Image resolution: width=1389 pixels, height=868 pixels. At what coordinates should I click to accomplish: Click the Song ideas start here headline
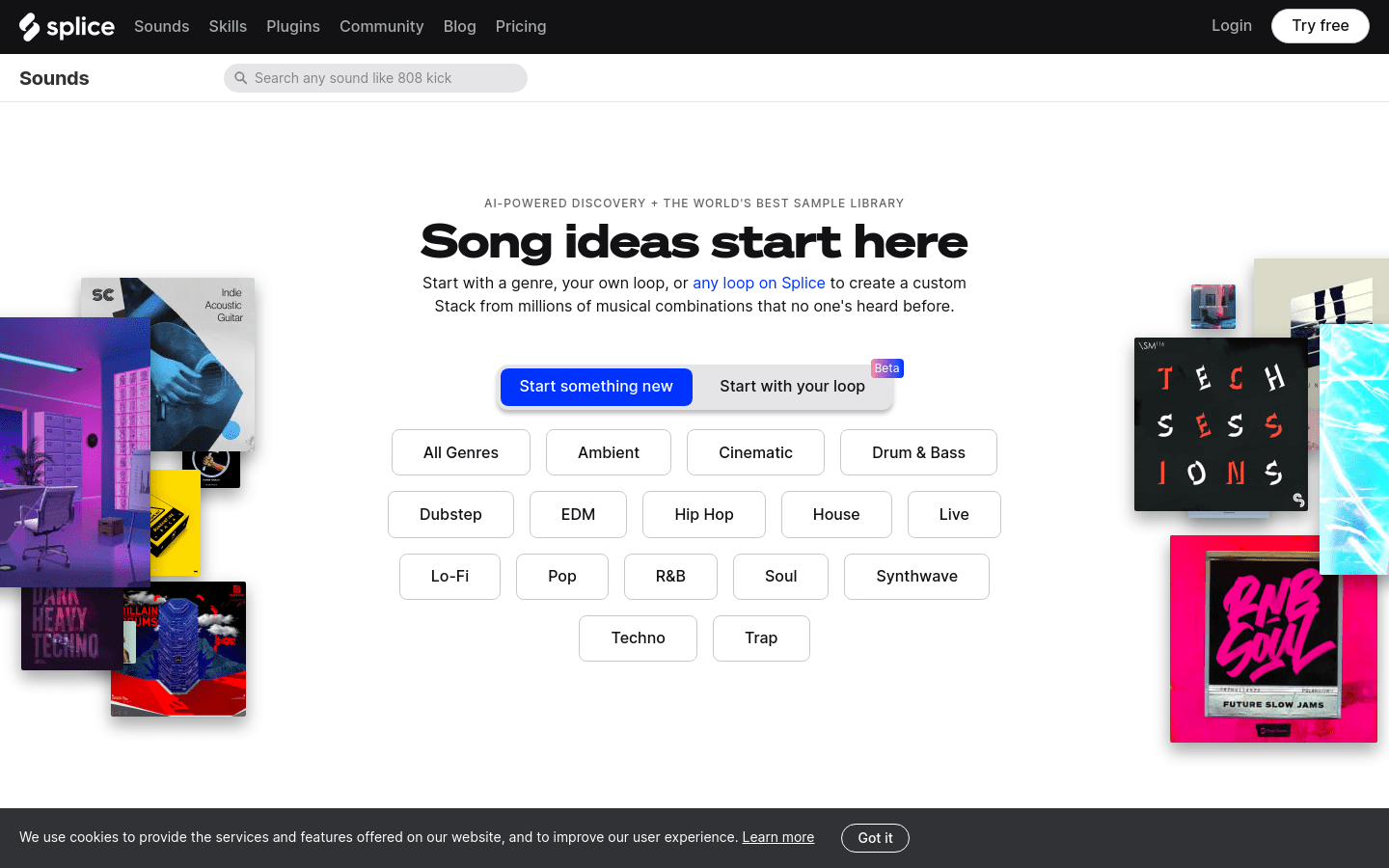[694, 241]
